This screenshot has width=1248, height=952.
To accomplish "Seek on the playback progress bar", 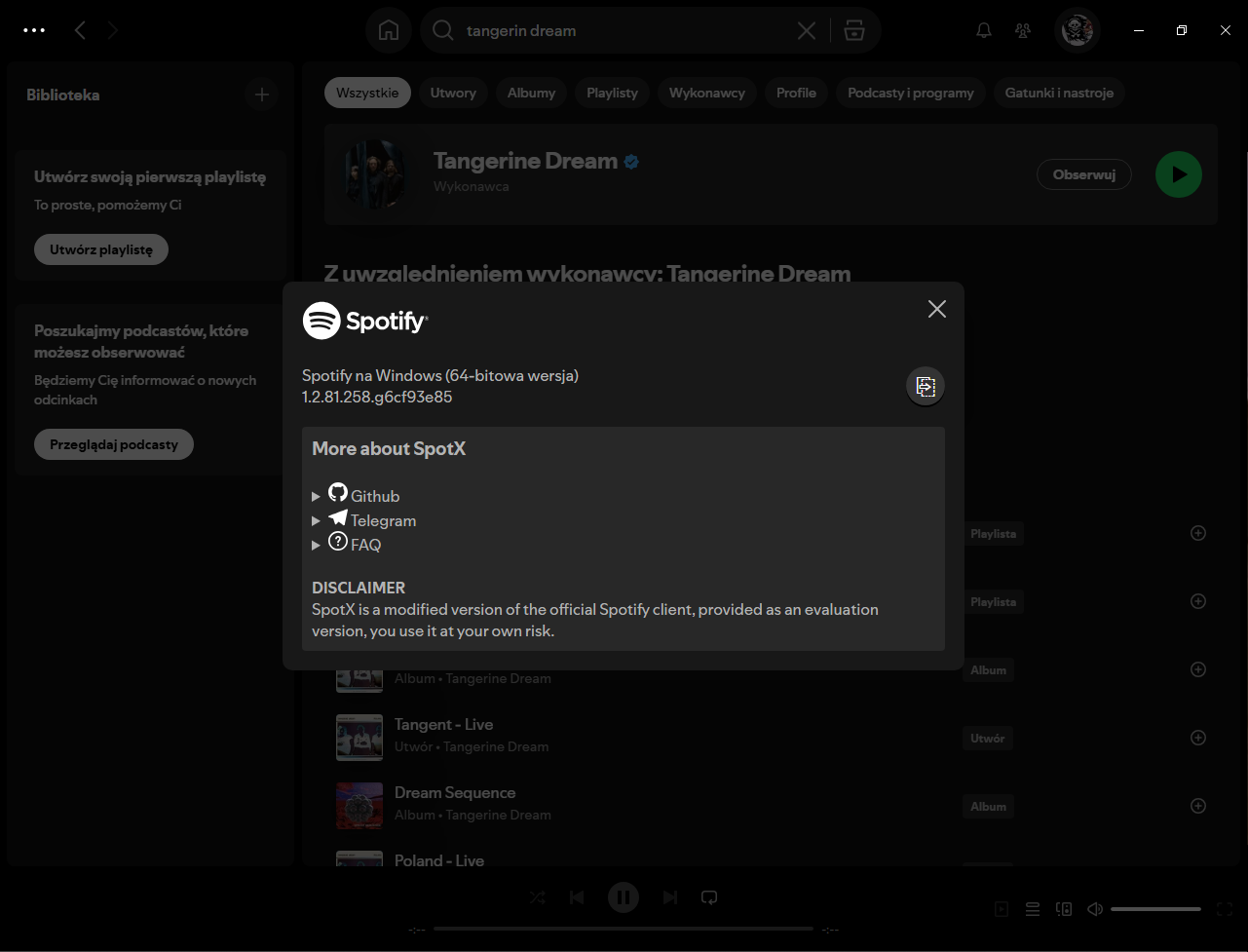I will pos(624,929).
